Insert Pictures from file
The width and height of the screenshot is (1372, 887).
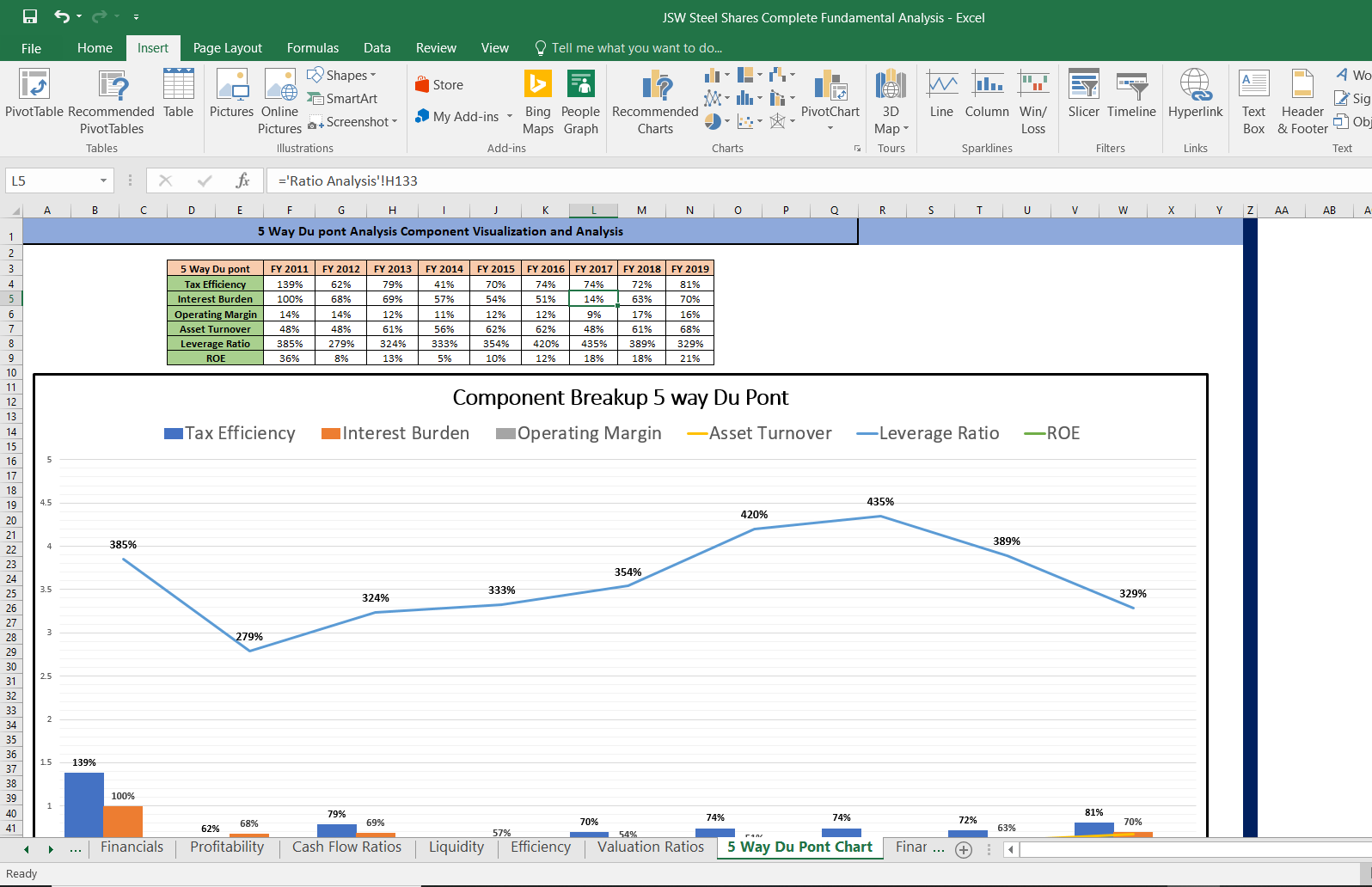coord(232,94)
